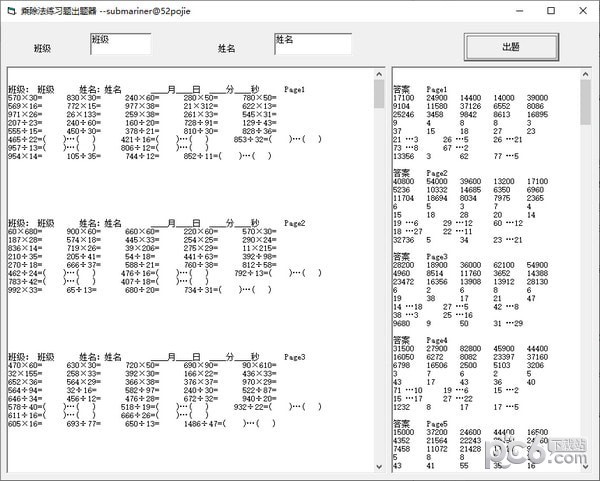The height and width of the screenshot is (481, 600).
Task: Close the exercise generator window
Action: (x=583, y=11)
